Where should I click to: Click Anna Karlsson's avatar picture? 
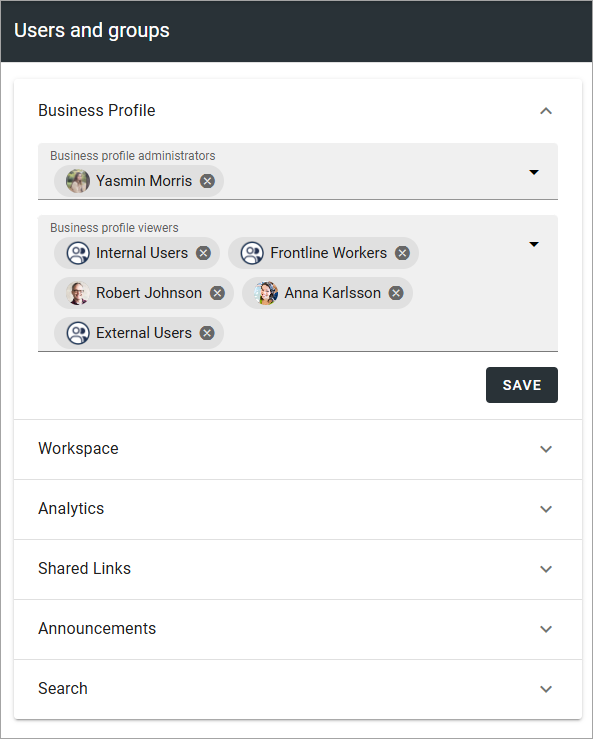click(266, 293)
